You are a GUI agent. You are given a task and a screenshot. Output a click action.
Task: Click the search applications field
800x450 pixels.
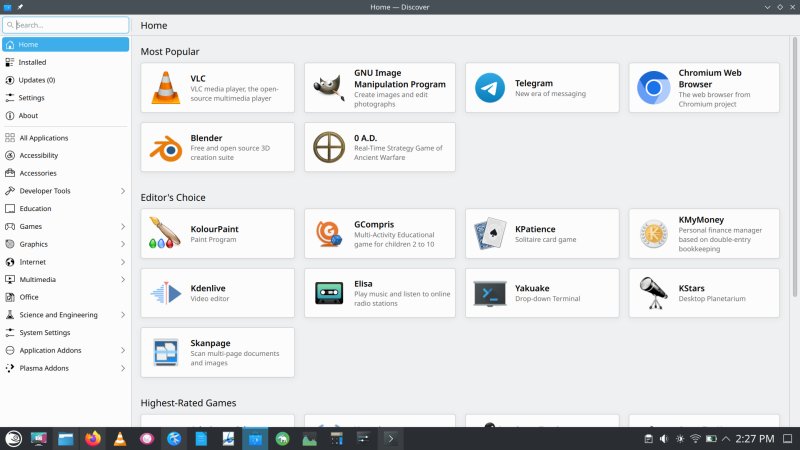coord(65,25)
